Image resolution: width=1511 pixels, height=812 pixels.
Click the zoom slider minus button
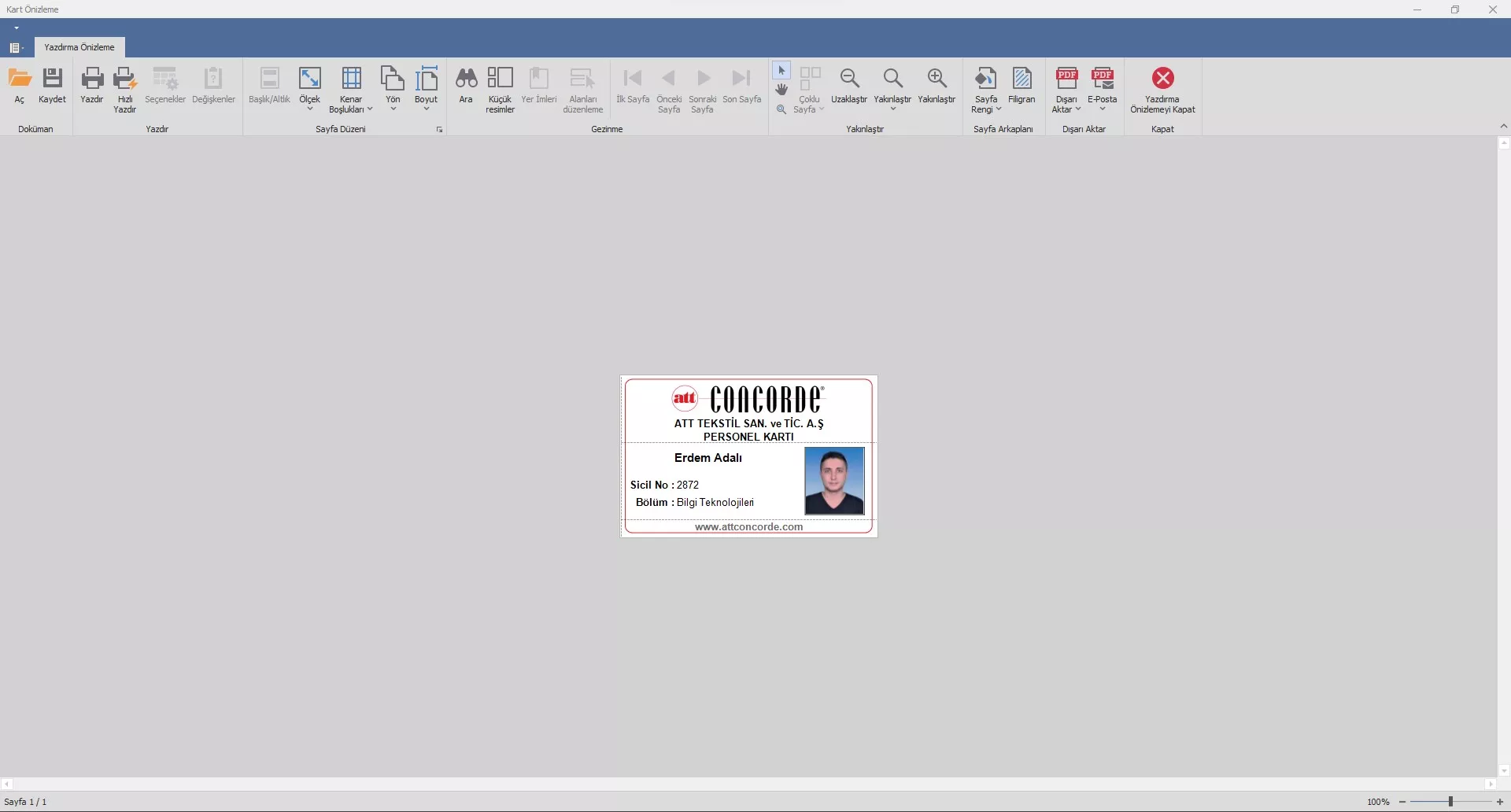1402,802
